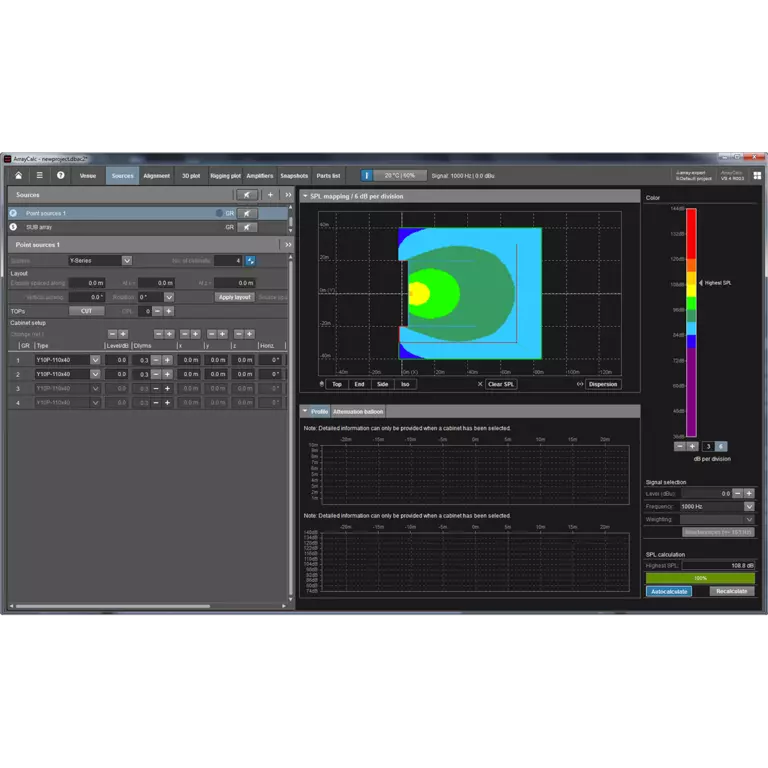Viewport: 768px width, 768px height.
Task: Switch SPL map to Side view
Action: click(383, 384)
